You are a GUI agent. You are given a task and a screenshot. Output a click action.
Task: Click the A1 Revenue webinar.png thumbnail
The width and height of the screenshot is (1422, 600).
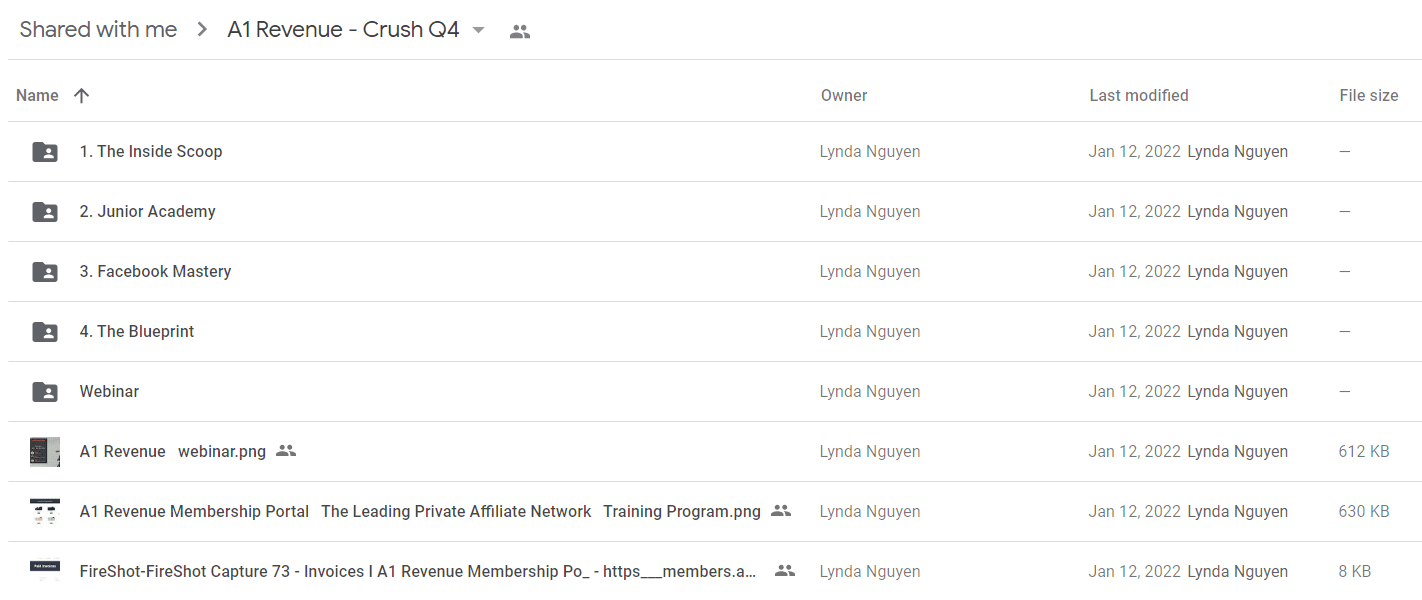pyautogui.click(x=45, y=452)
